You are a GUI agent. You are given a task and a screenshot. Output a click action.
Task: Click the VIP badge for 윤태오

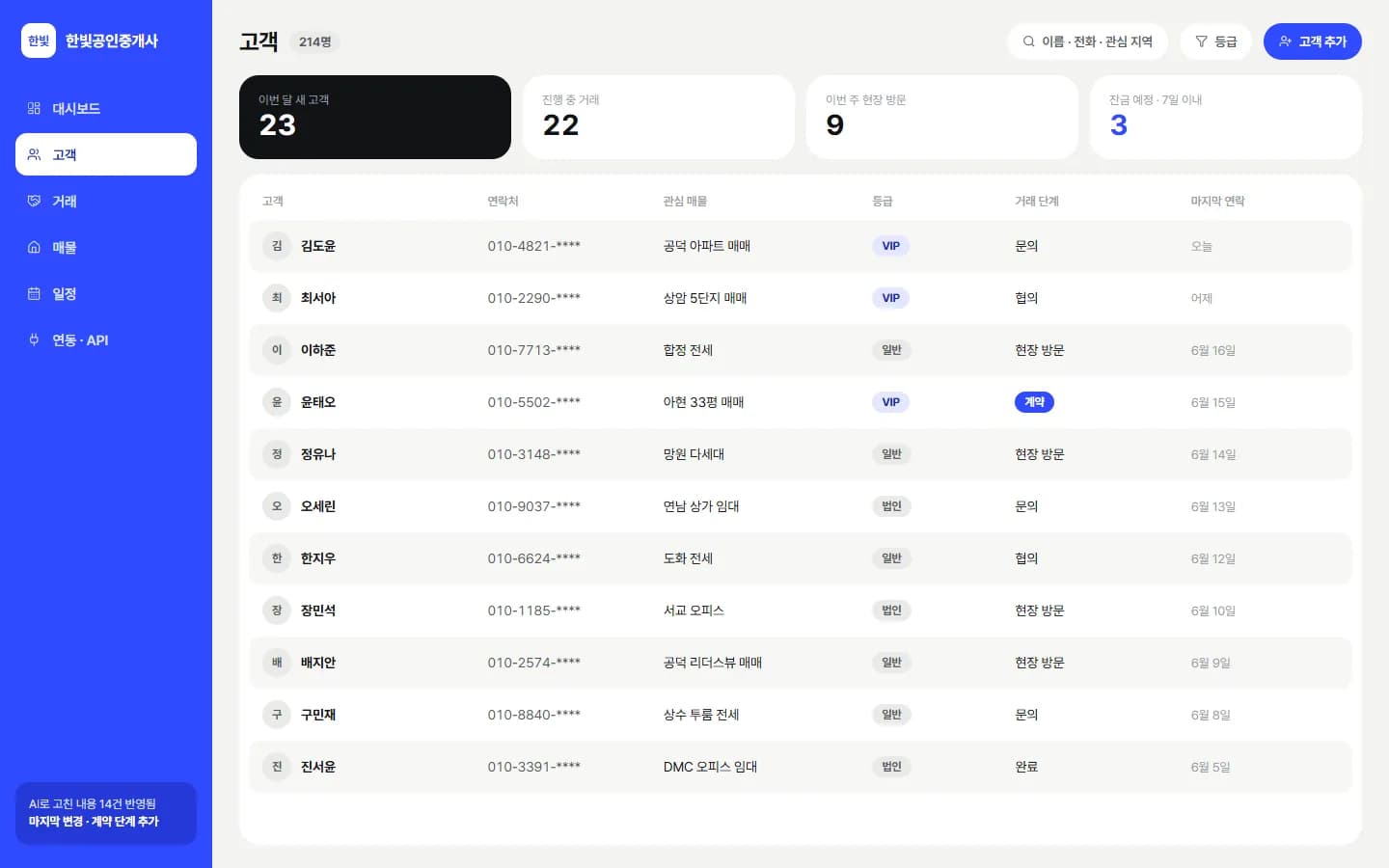point(890,402)
